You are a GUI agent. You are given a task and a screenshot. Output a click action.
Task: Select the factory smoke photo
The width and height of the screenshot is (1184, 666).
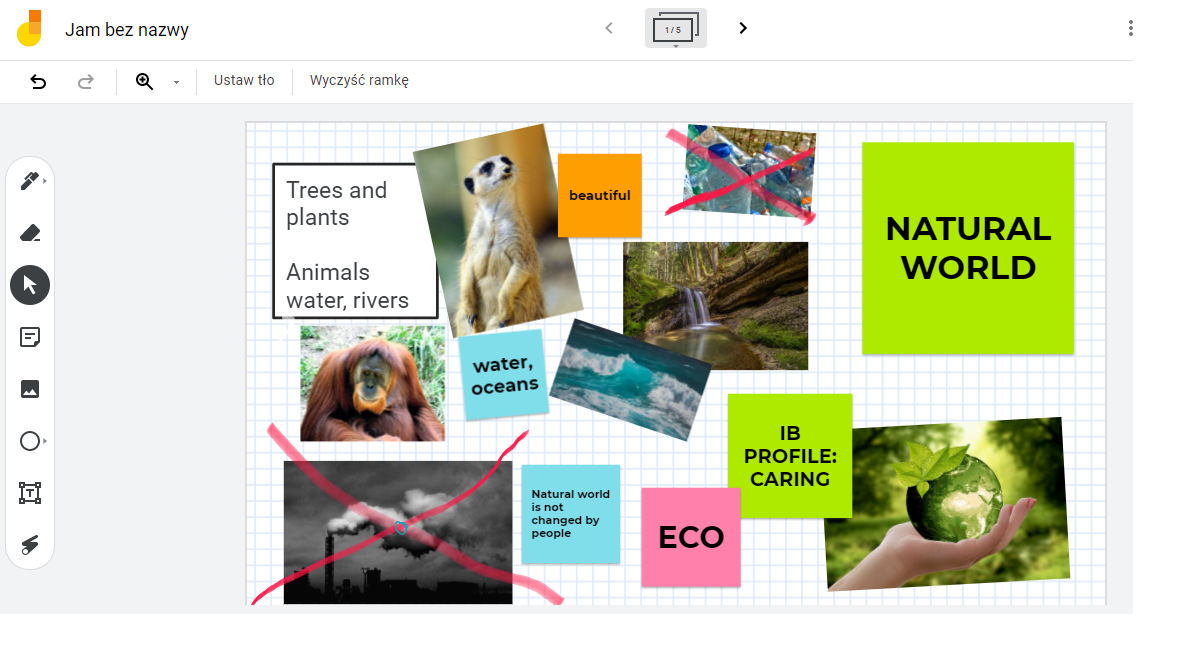tap(398, 532)
